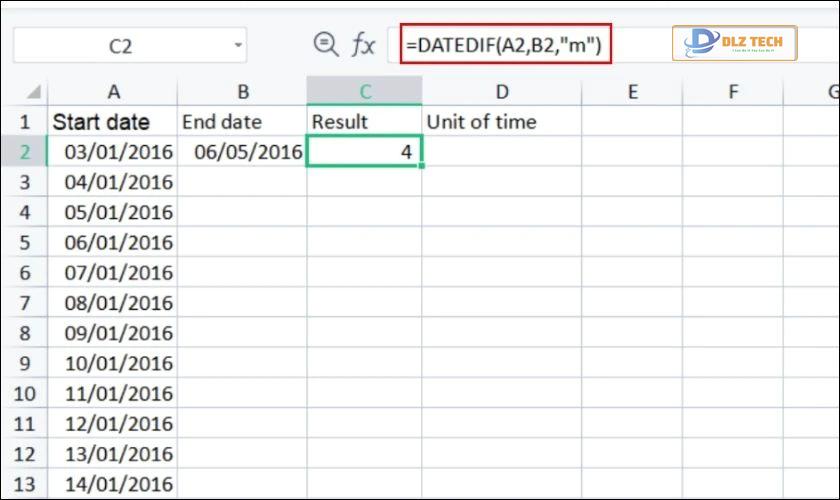The image size is (840, 500).
Task: Click the fill handle of cell C2
Action: point(422,166)
